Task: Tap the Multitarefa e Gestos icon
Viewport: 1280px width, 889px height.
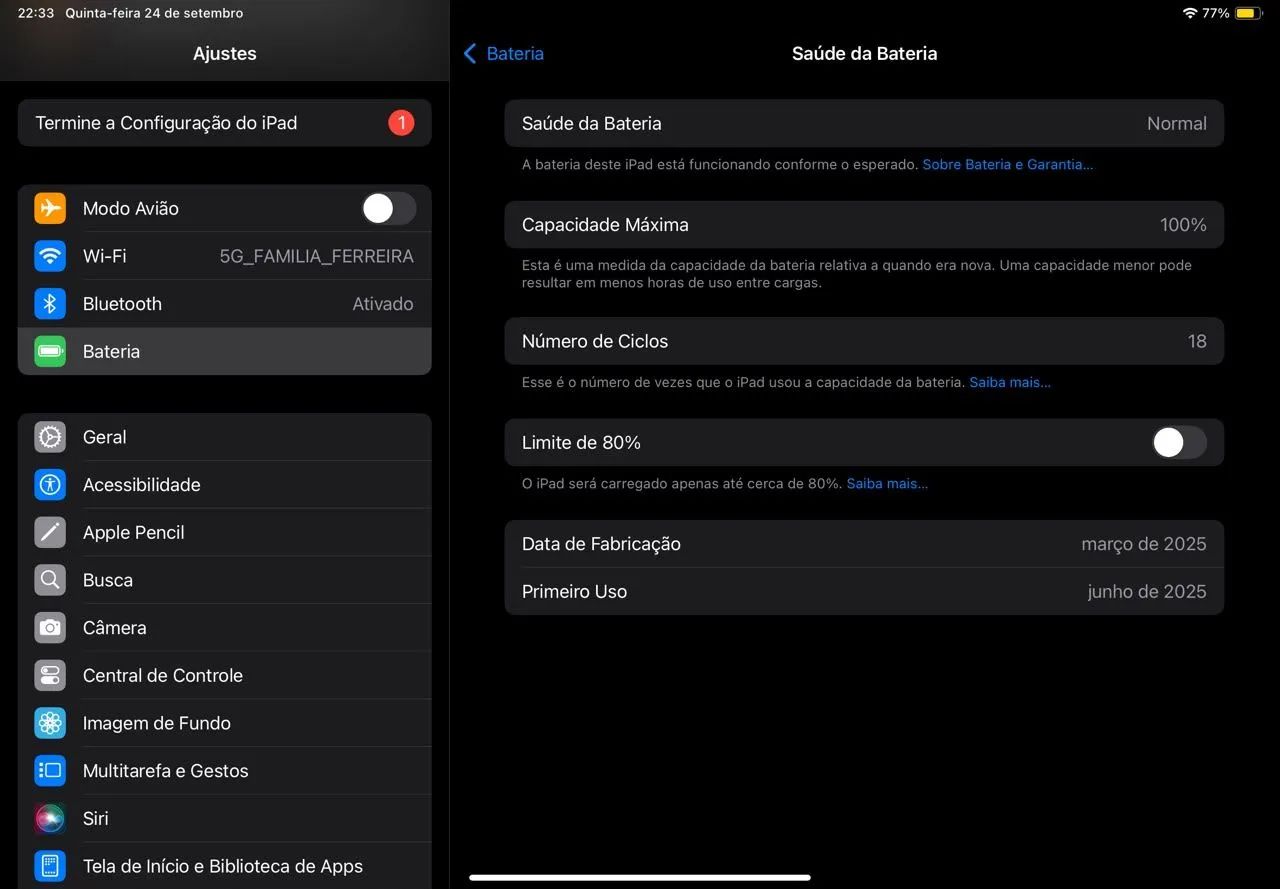Action: [x=50, y=771]
